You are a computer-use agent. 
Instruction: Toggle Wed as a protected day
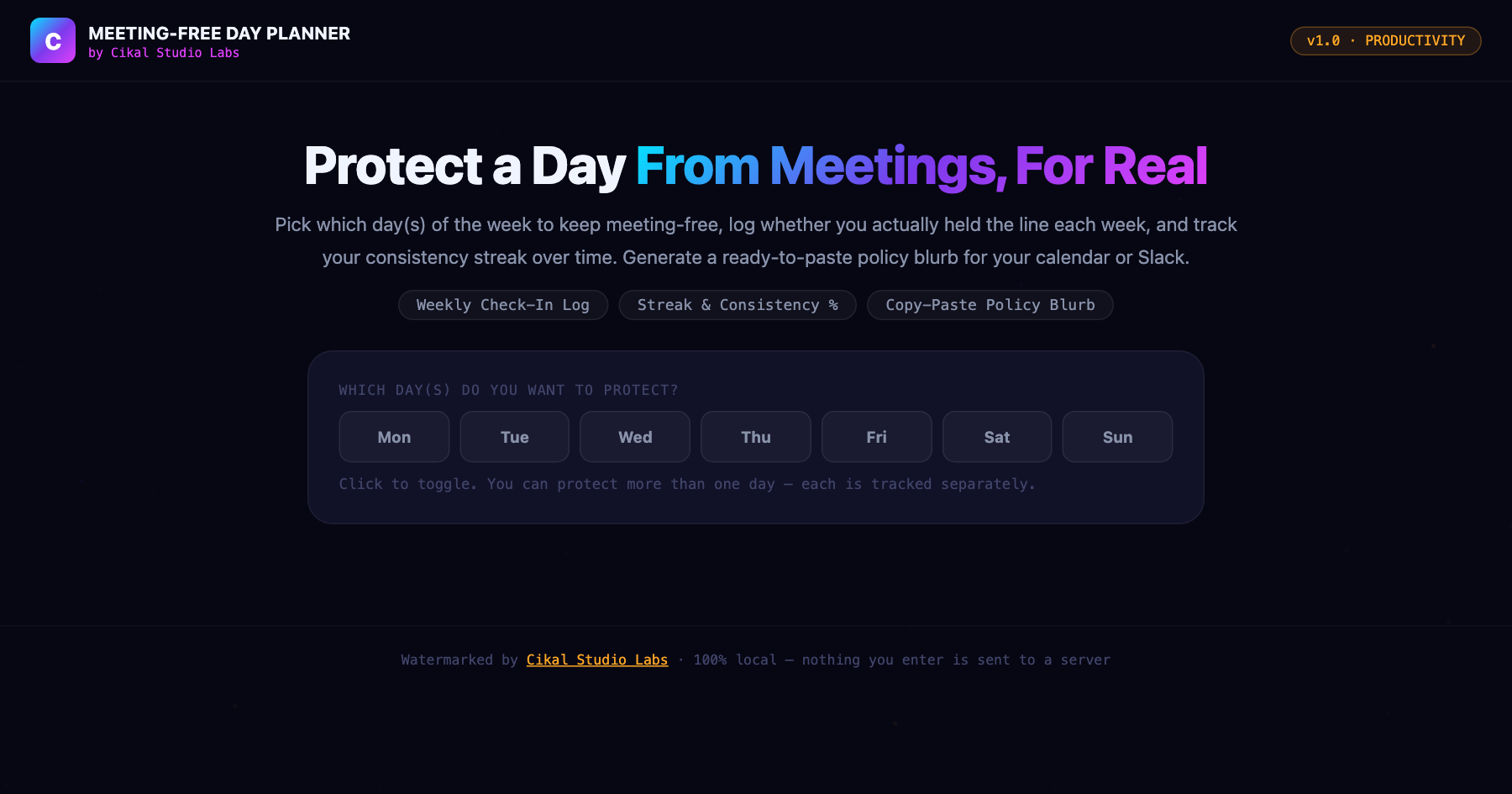[635, 437]
